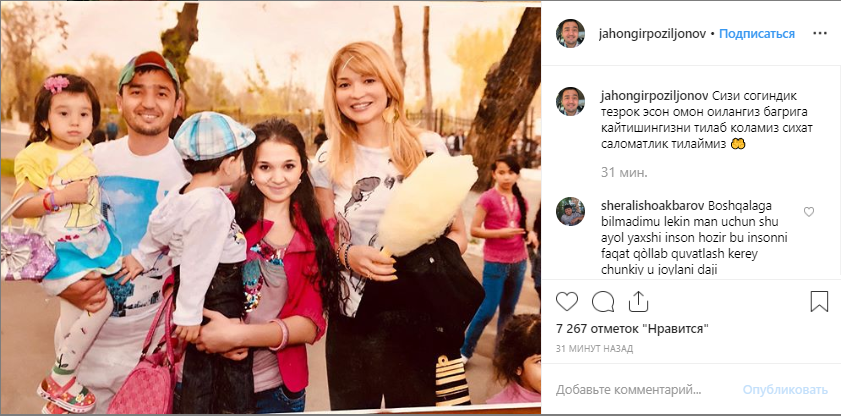The width and height of the screenshot is (841, 416).
Task: View the 7 267 likes count
Action: (632, 329)
